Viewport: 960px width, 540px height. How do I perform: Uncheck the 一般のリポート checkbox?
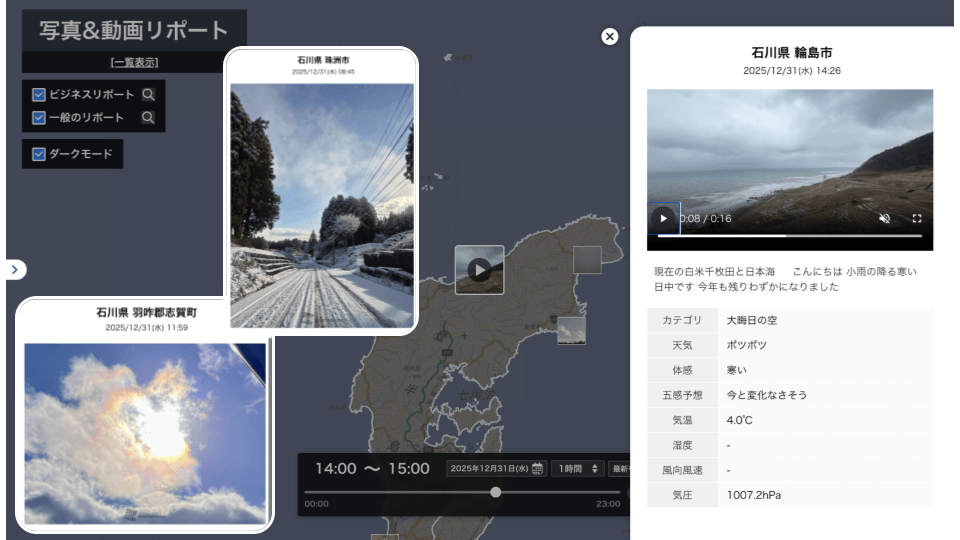(x=39, y=118)
